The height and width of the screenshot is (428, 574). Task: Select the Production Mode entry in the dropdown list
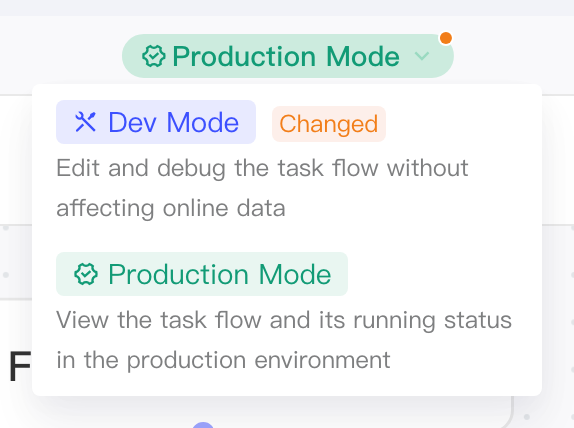[x=202, y=274]
